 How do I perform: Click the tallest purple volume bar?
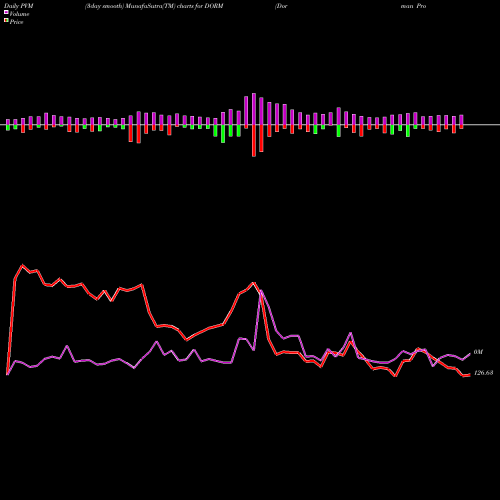254,109
